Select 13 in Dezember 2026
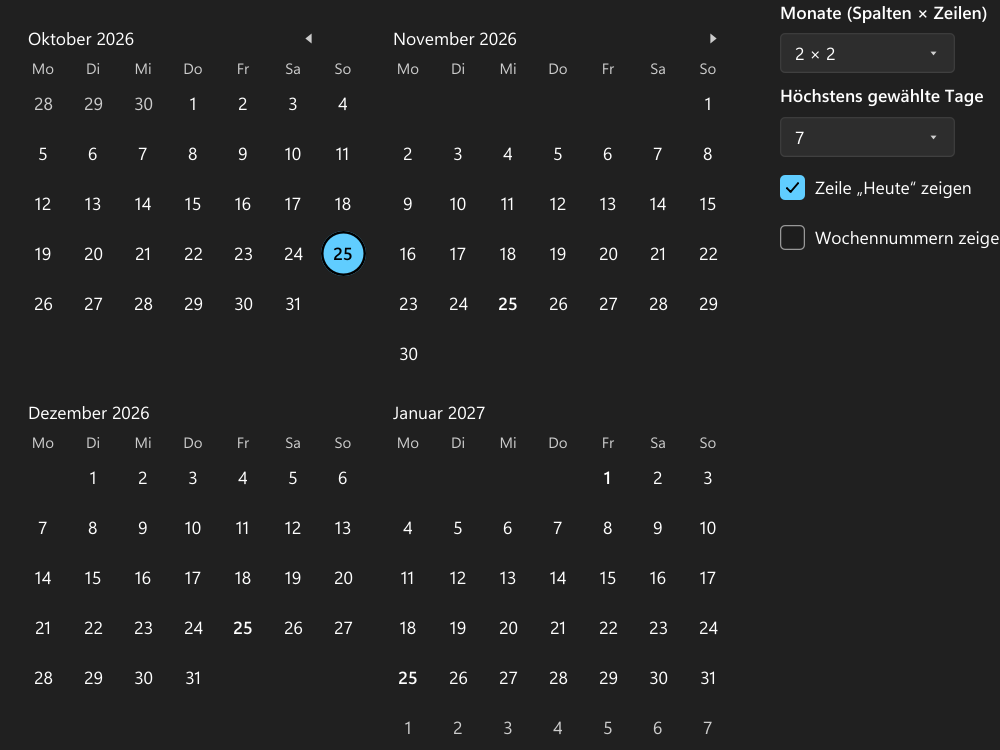 (343, 528)
